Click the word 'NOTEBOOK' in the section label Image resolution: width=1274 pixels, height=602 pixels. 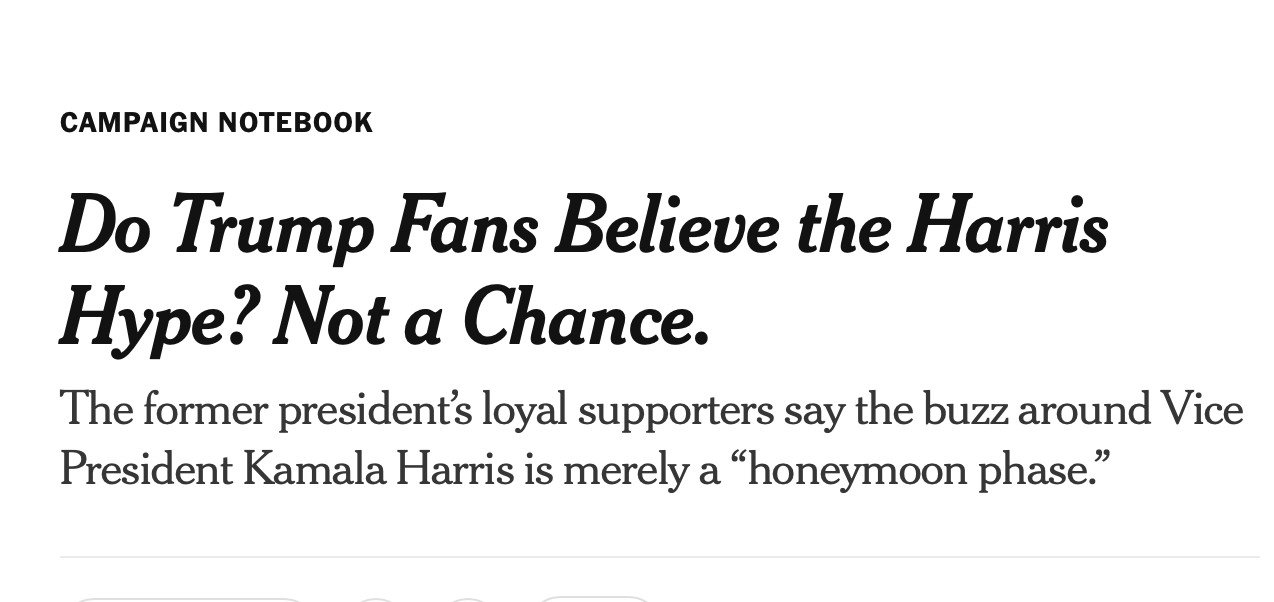[295, 122]
